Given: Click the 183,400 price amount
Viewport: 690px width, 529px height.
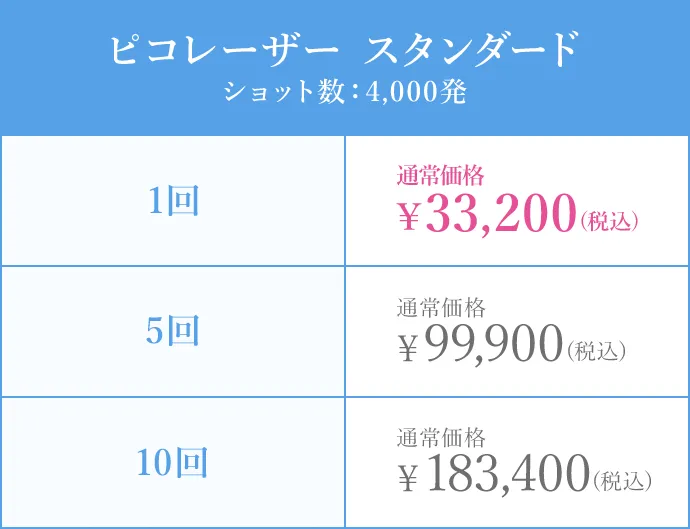Looking at the screenshot, I should point(507,476).
